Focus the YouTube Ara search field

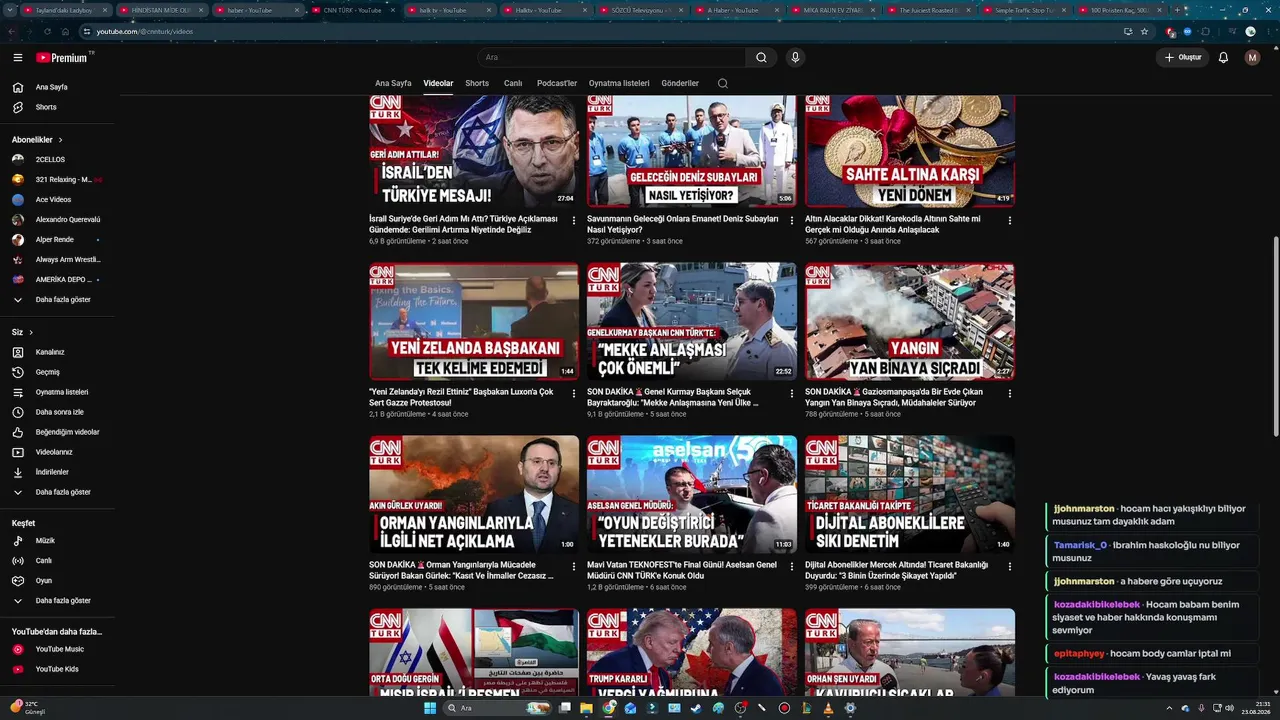611,58
